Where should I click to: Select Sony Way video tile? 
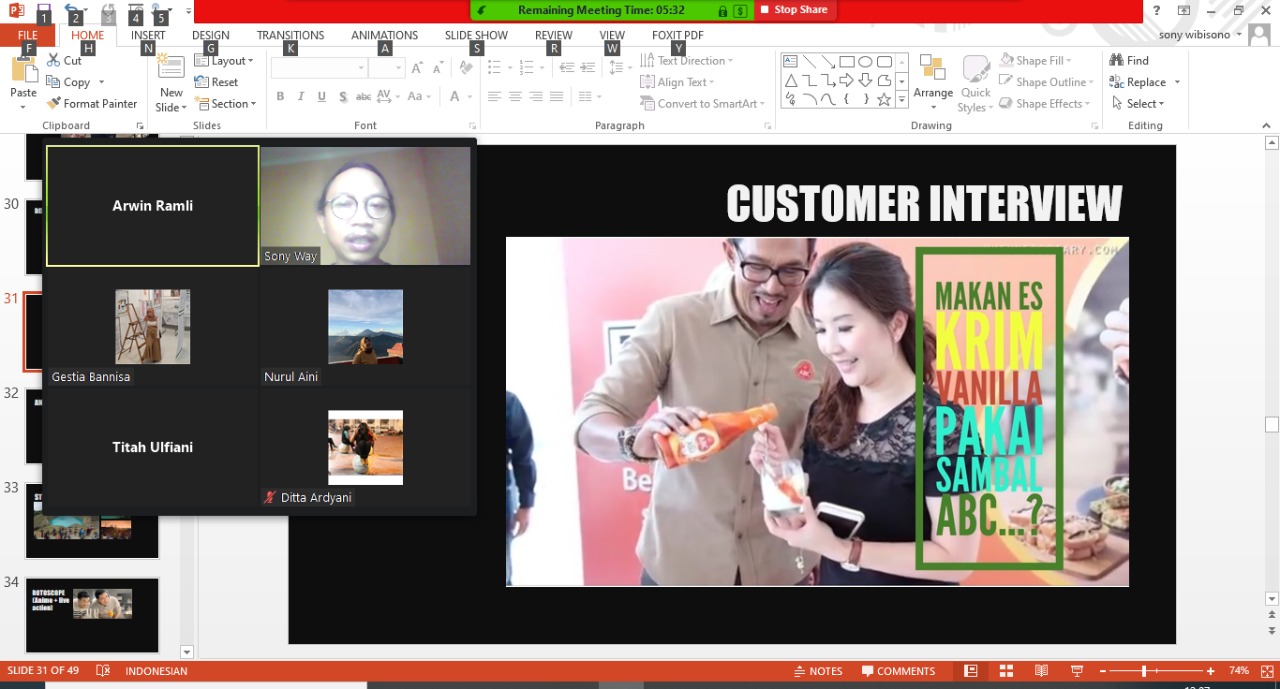[365, 206]
